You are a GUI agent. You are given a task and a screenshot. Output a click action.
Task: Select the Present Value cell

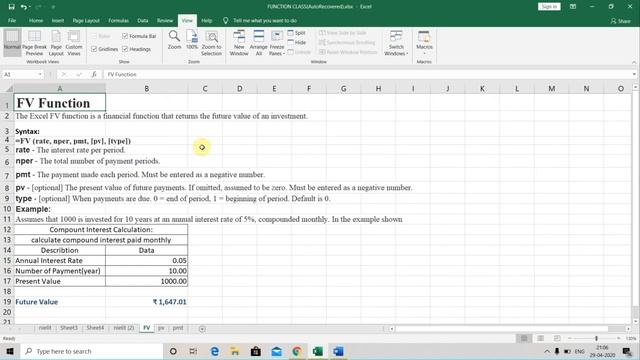pos(60,281)
